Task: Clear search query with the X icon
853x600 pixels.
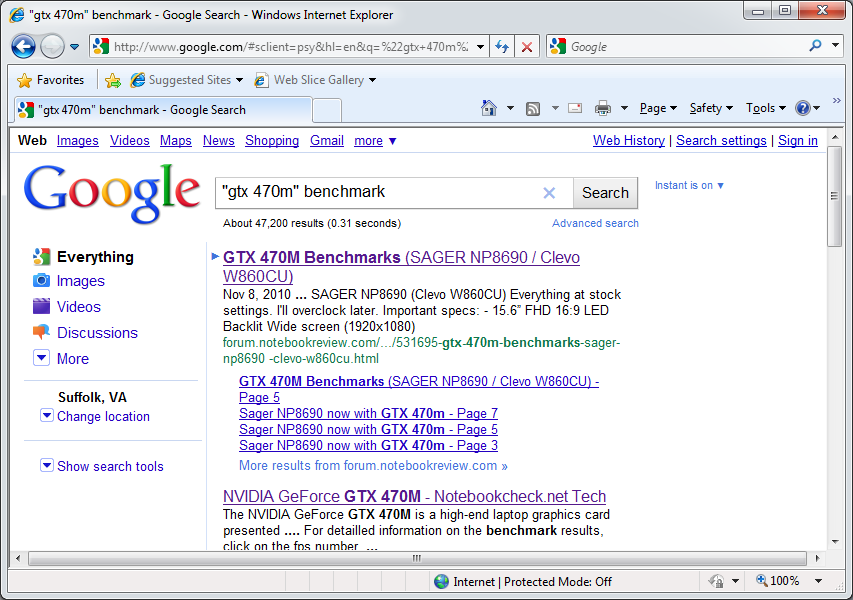Action: point(549,193)
